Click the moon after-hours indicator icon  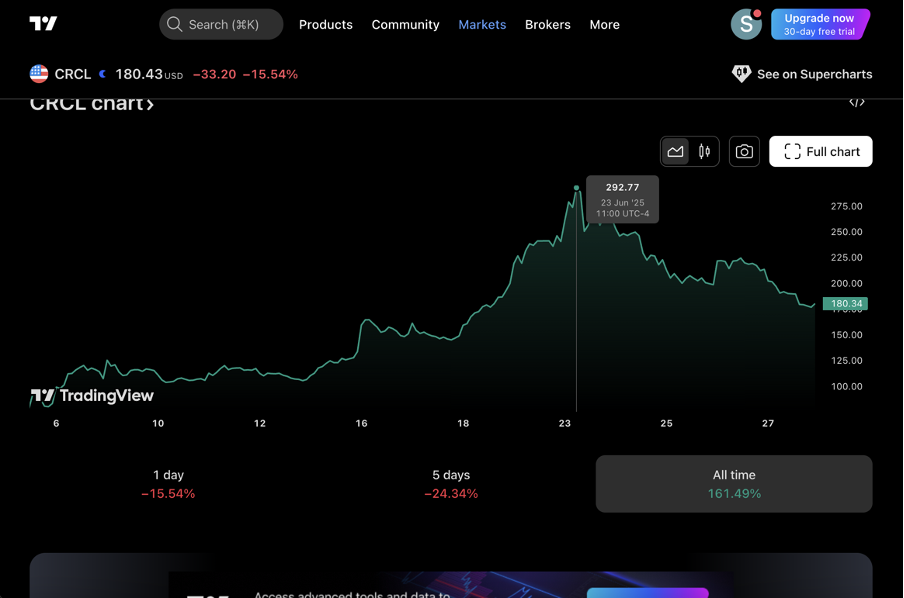coord(103,74)
